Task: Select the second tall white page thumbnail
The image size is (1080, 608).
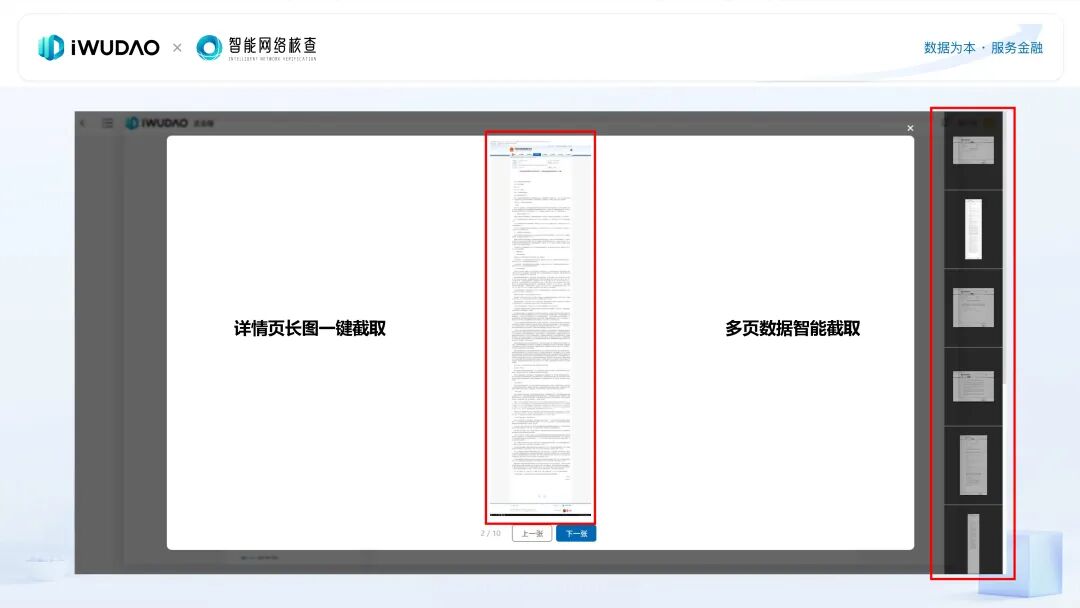Action: 973,229
